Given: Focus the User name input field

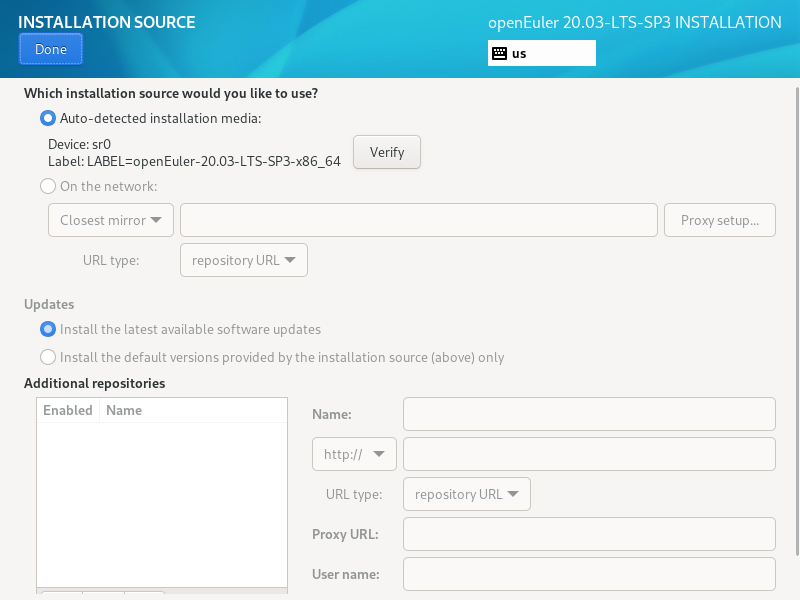Looking at the screenshot, I should [589, 574].
